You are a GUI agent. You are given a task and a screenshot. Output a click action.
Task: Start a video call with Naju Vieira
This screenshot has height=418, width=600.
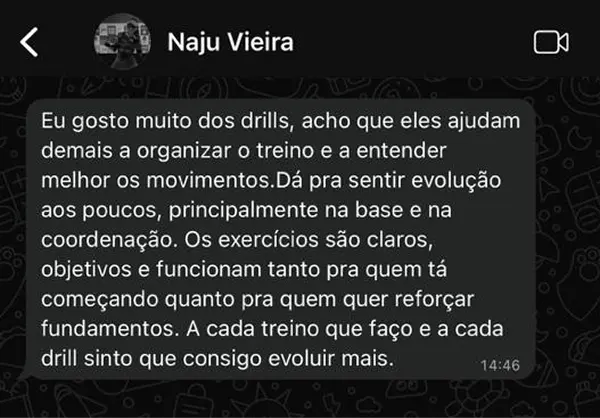[551, 42]
